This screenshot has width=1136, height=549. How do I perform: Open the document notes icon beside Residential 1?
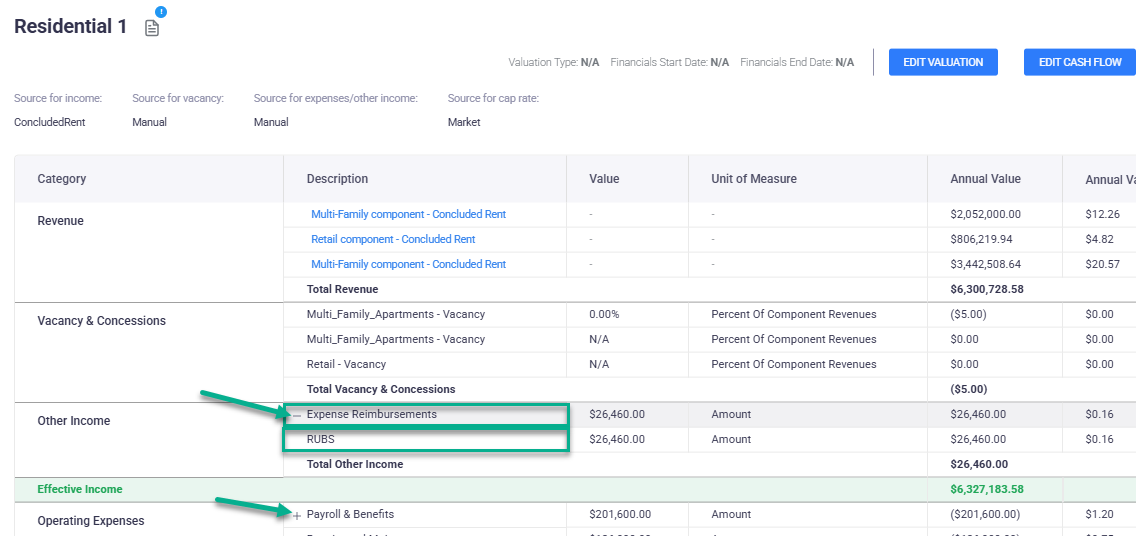click(151, 28)
